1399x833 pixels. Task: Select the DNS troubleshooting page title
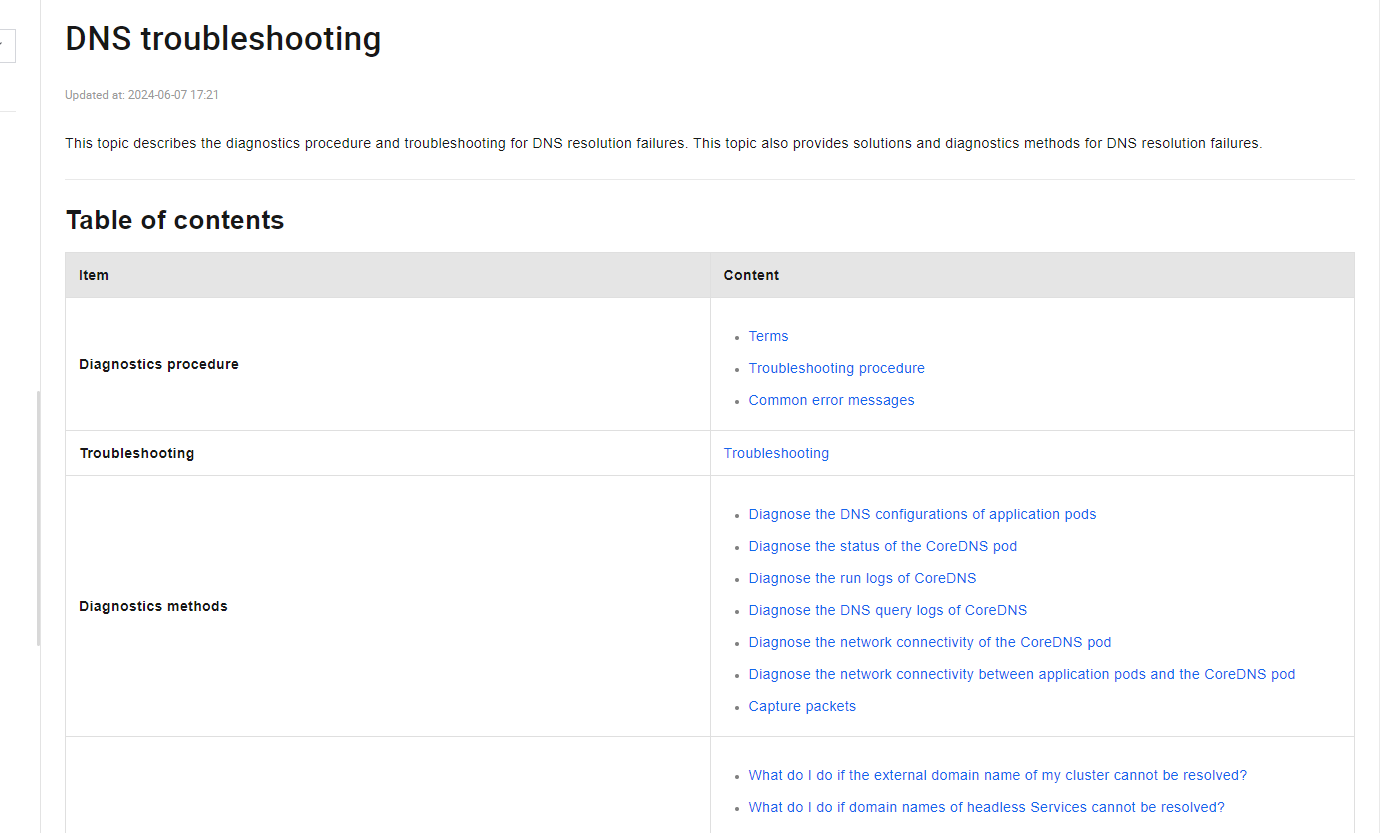click(x=223, y=39)
